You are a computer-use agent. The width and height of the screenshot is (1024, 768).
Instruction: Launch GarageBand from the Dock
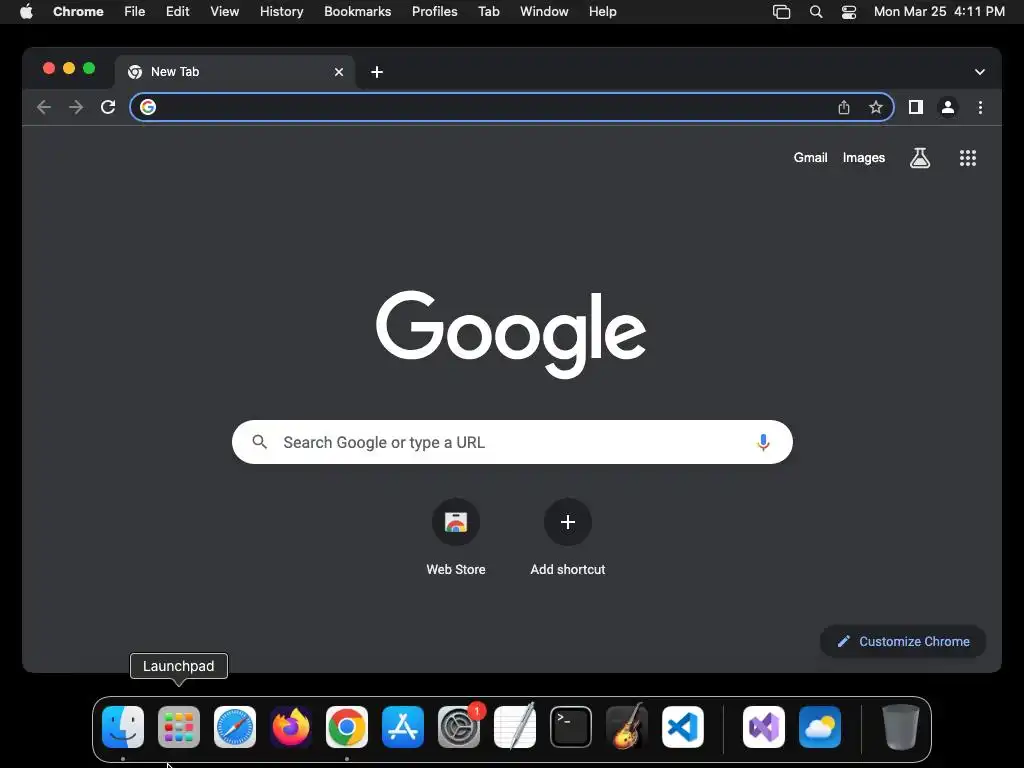click(627, 727)
